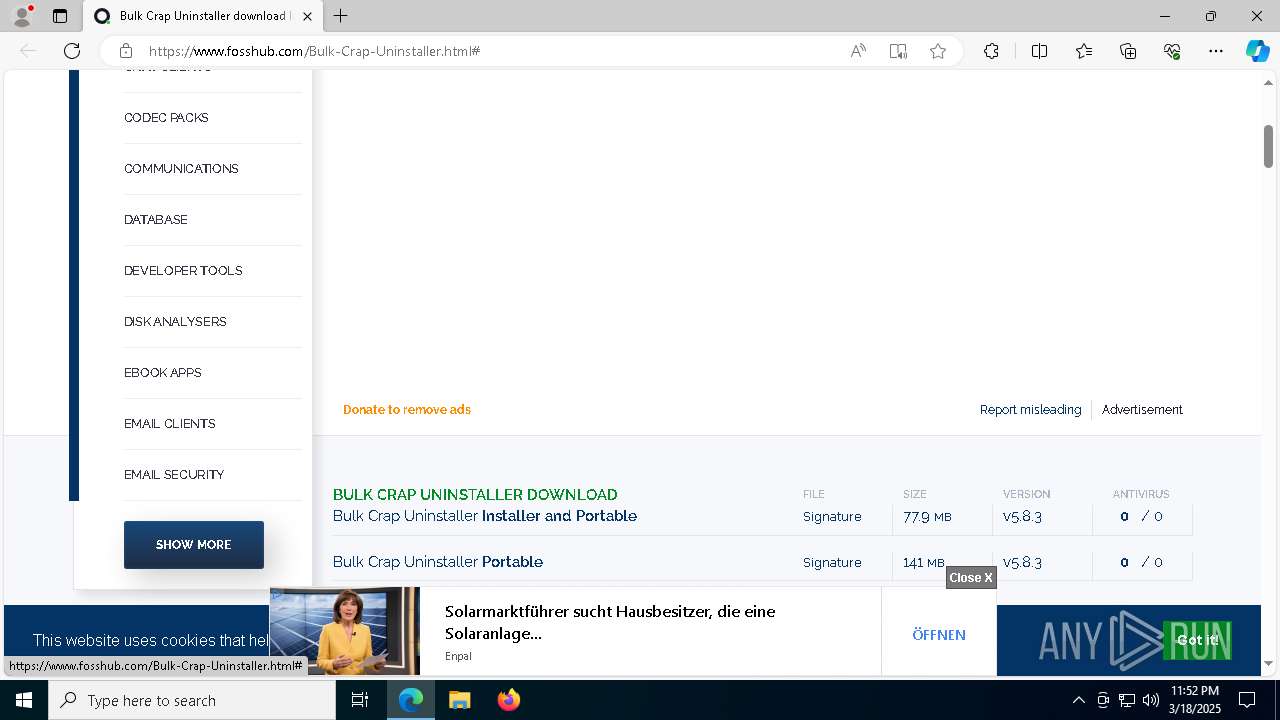Click Donate to remove ads link

pyautogui.click(x=407, y=410)
